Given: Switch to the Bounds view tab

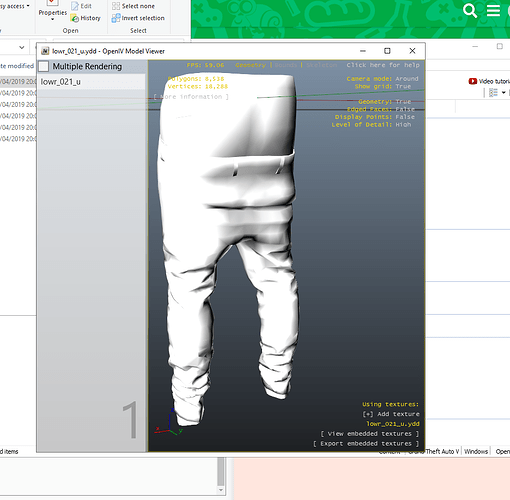Looking at the screenshot, I should coord(286,65).
